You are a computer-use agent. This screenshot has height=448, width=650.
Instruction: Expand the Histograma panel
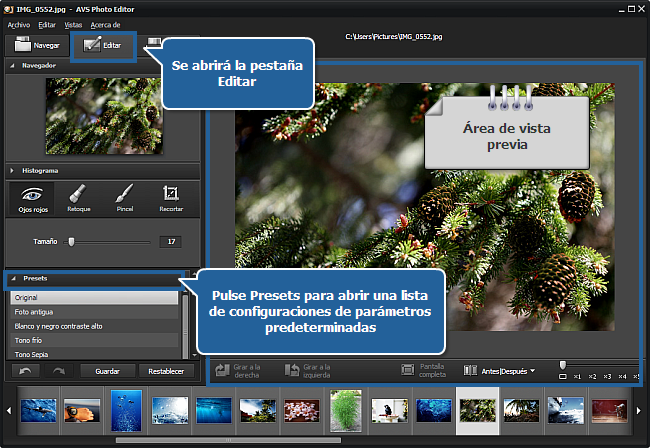[12, 171]
